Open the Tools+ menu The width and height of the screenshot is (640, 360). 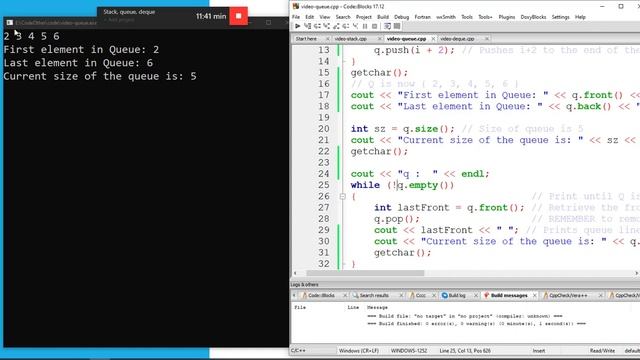pos(485,17)
